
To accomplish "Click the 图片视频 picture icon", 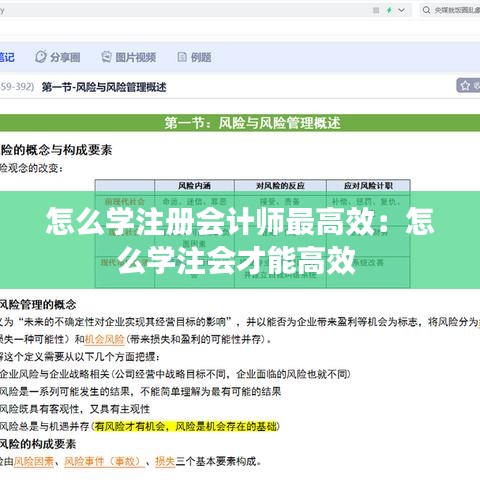I will tap(106, 57).
